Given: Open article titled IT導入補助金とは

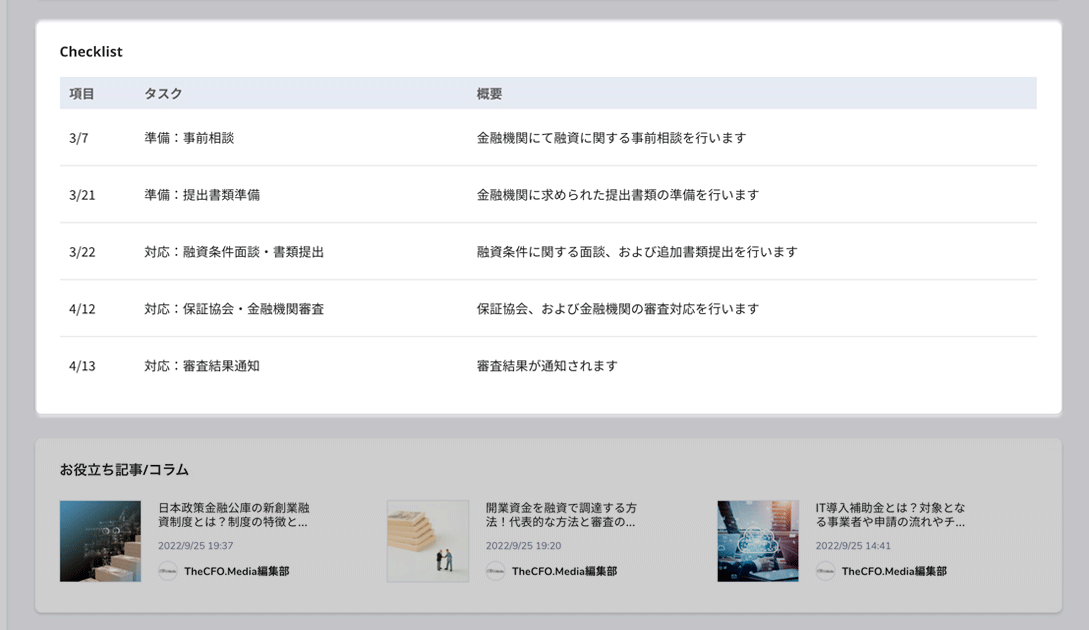Looking at the screenshot, I should point(890,514).
